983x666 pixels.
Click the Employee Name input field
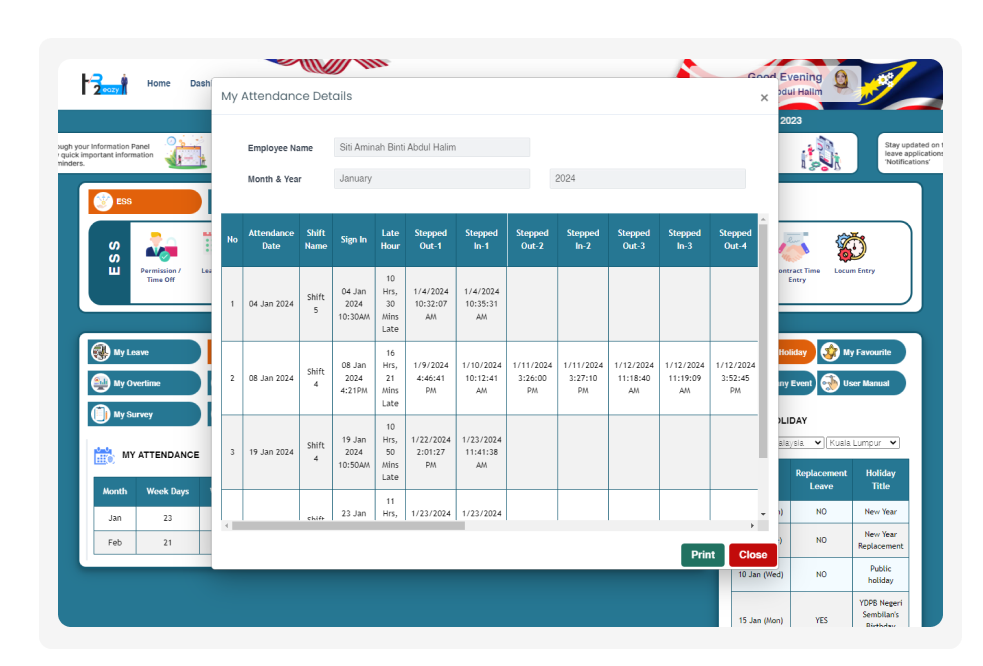(431, 148)
